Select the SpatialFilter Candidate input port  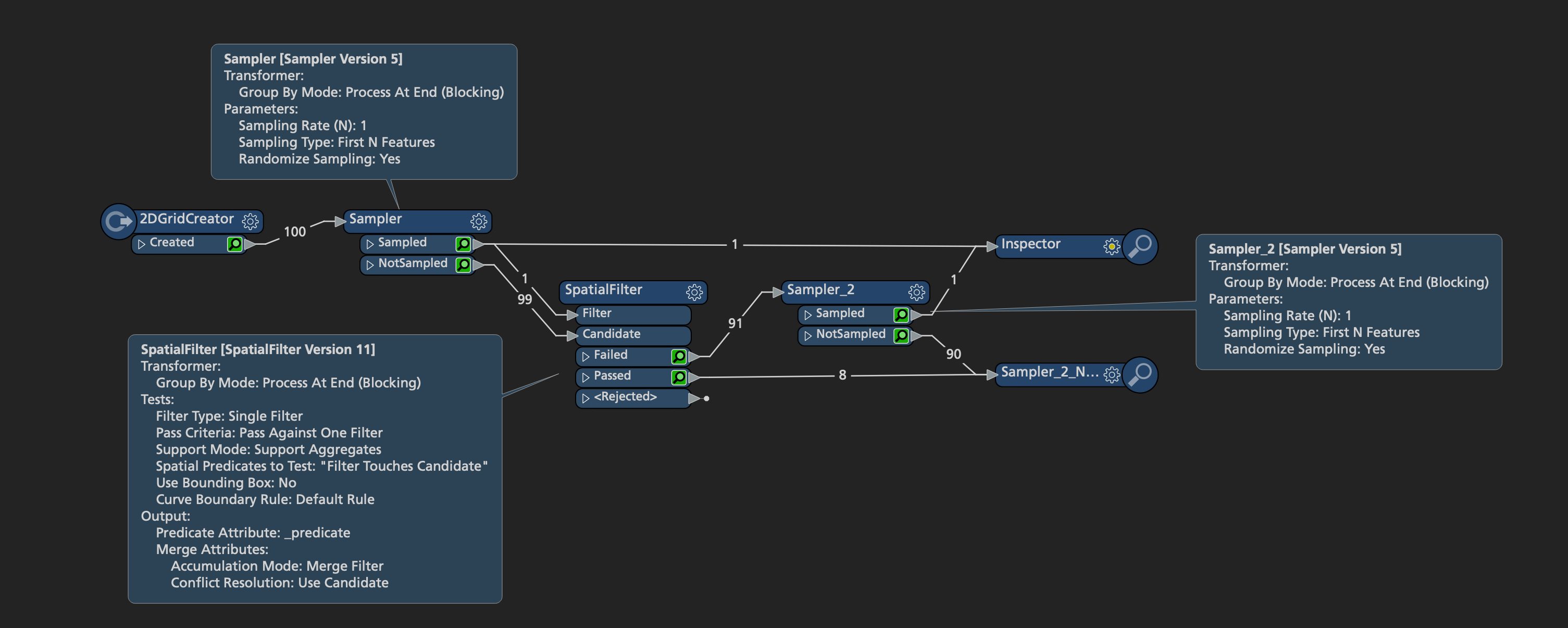pos(633,335)
